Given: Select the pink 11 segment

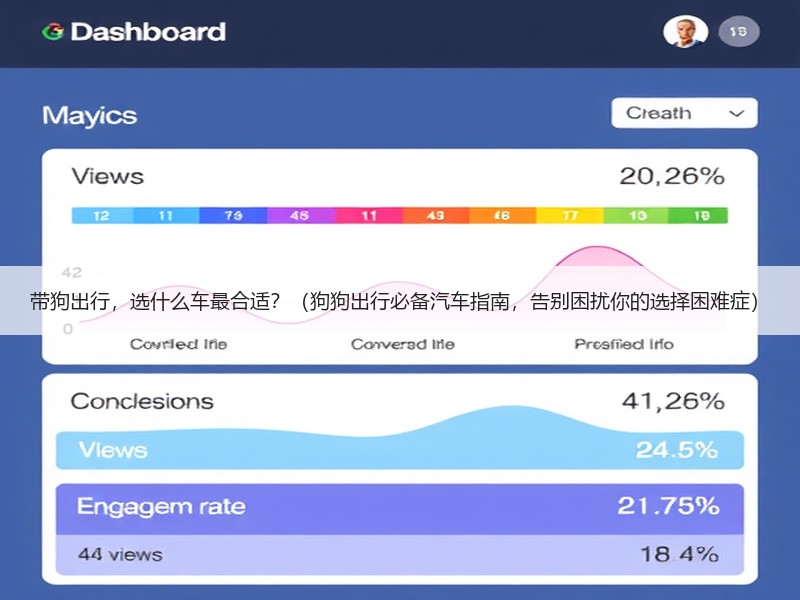Looking at the screenshot, I should coord(368,215).
